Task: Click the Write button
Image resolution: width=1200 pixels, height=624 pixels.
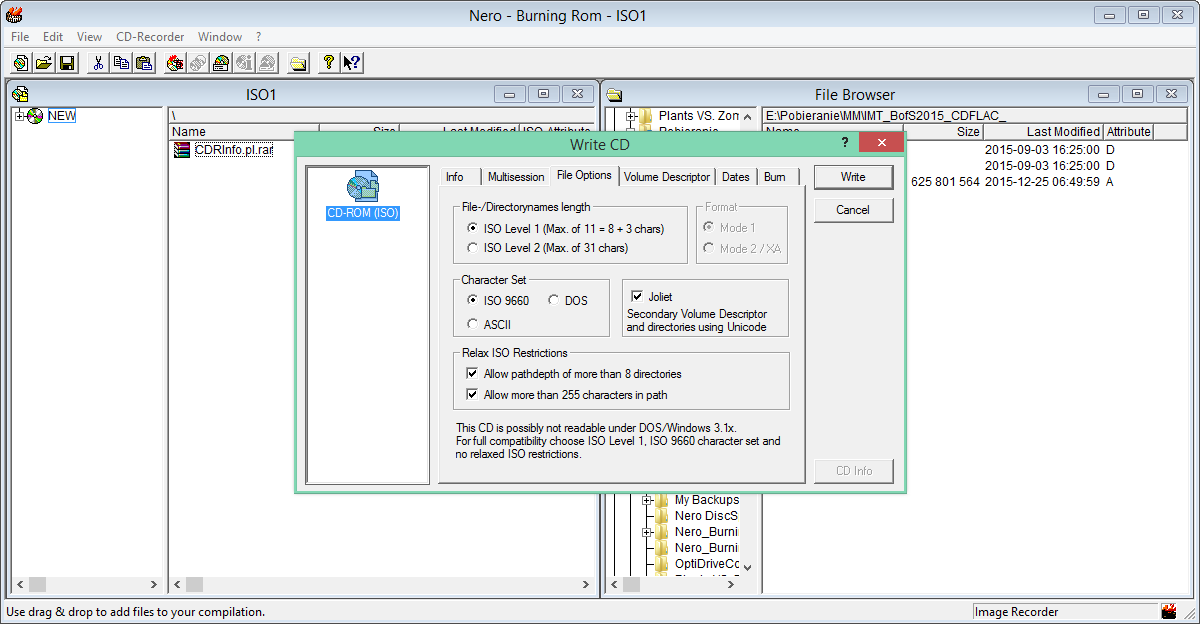Action: coord(853,177)
